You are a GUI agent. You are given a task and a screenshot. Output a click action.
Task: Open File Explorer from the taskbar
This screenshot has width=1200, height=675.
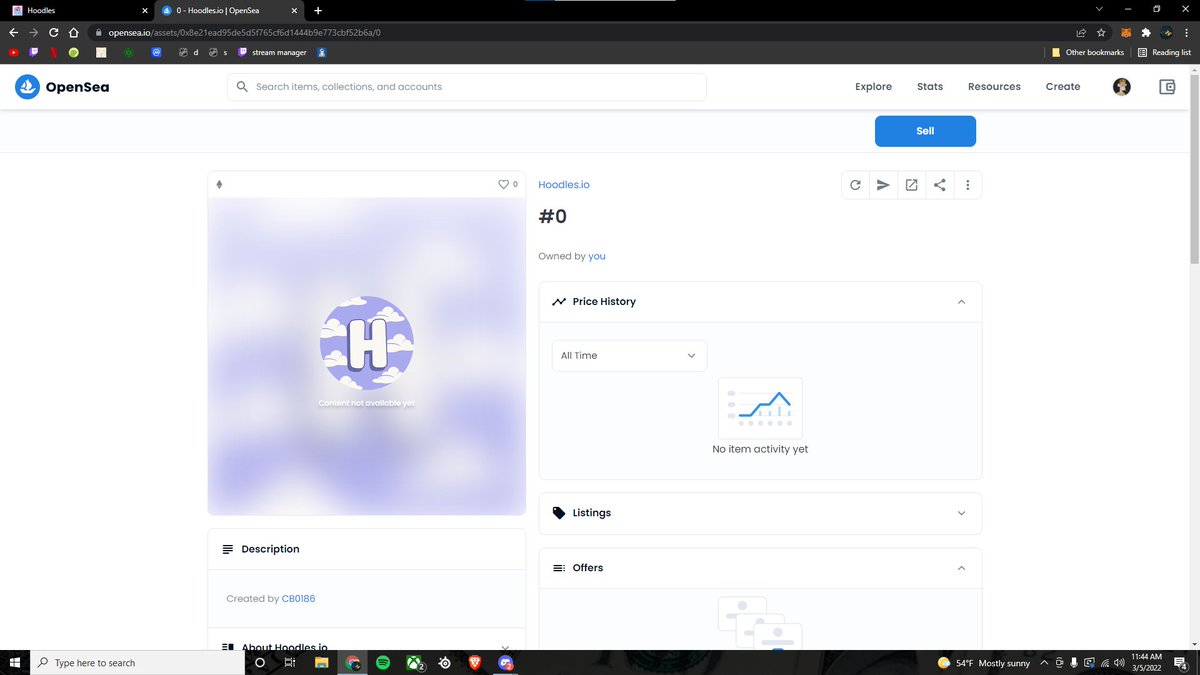tap(322, 662)
